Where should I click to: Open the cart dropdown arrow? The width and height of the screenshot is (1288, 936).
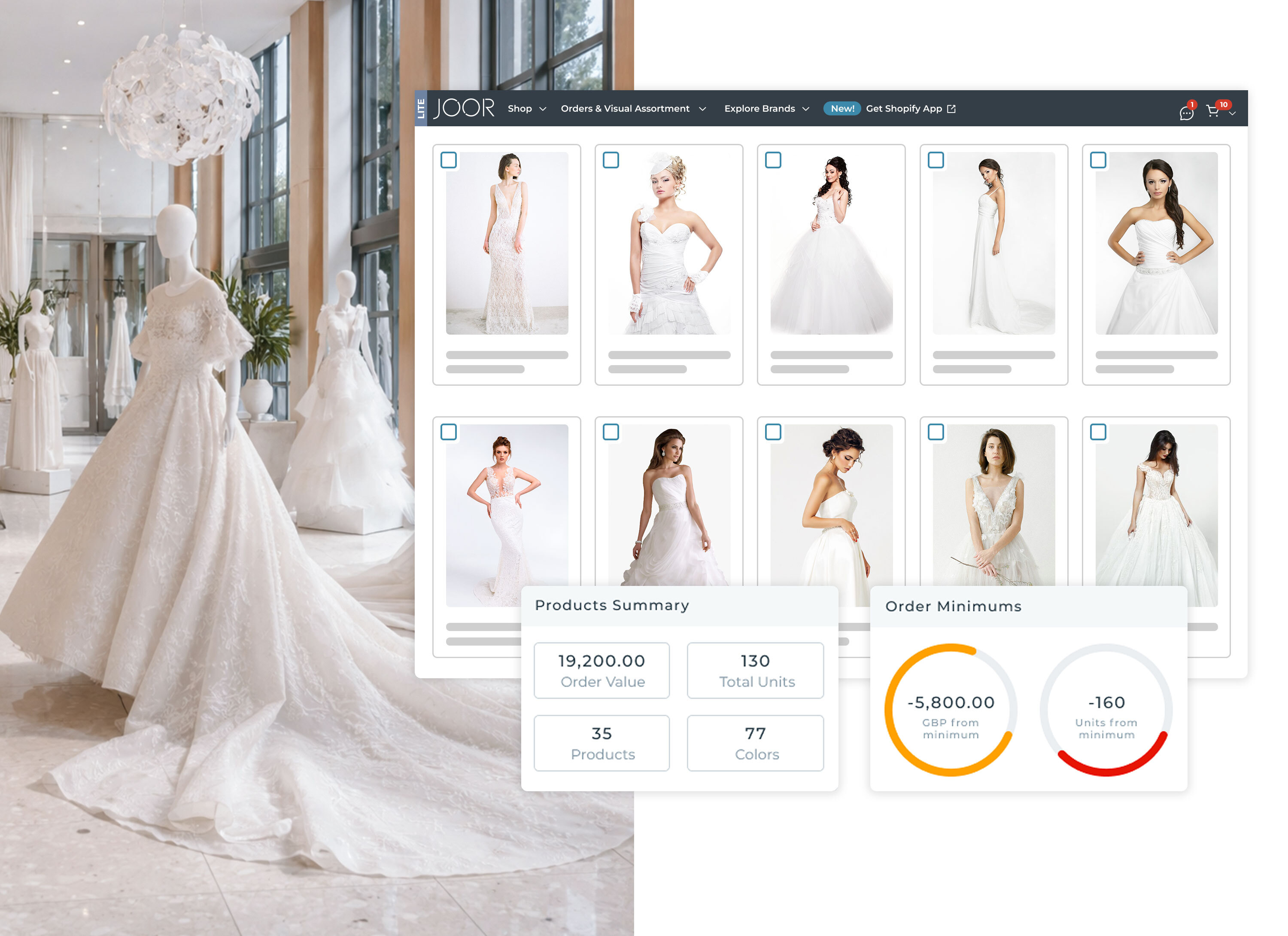coord(1232,114)
